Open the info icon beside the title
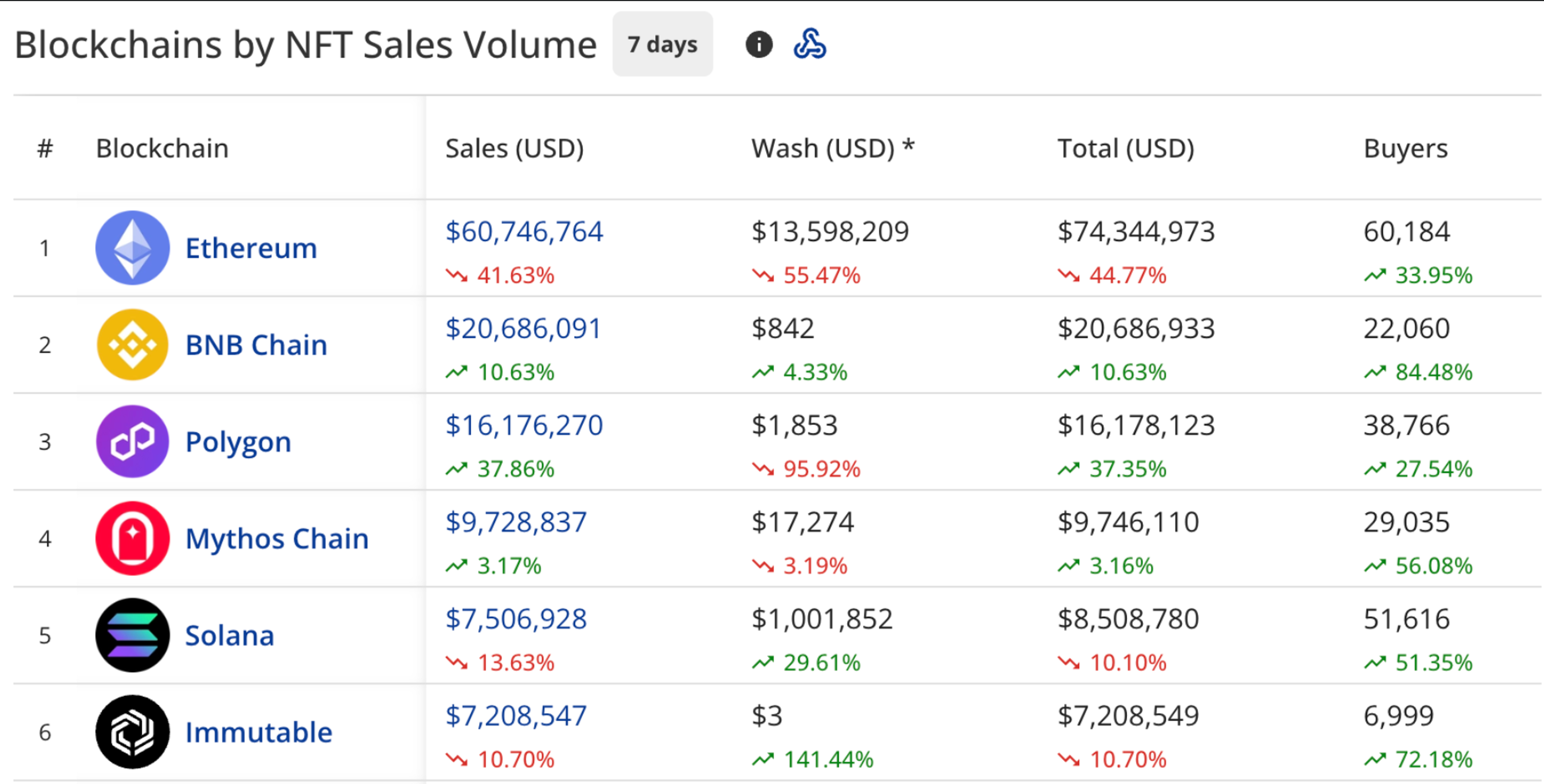This screenshot has width=1544, height=784. pyautogui.click(x=759, y=44)
